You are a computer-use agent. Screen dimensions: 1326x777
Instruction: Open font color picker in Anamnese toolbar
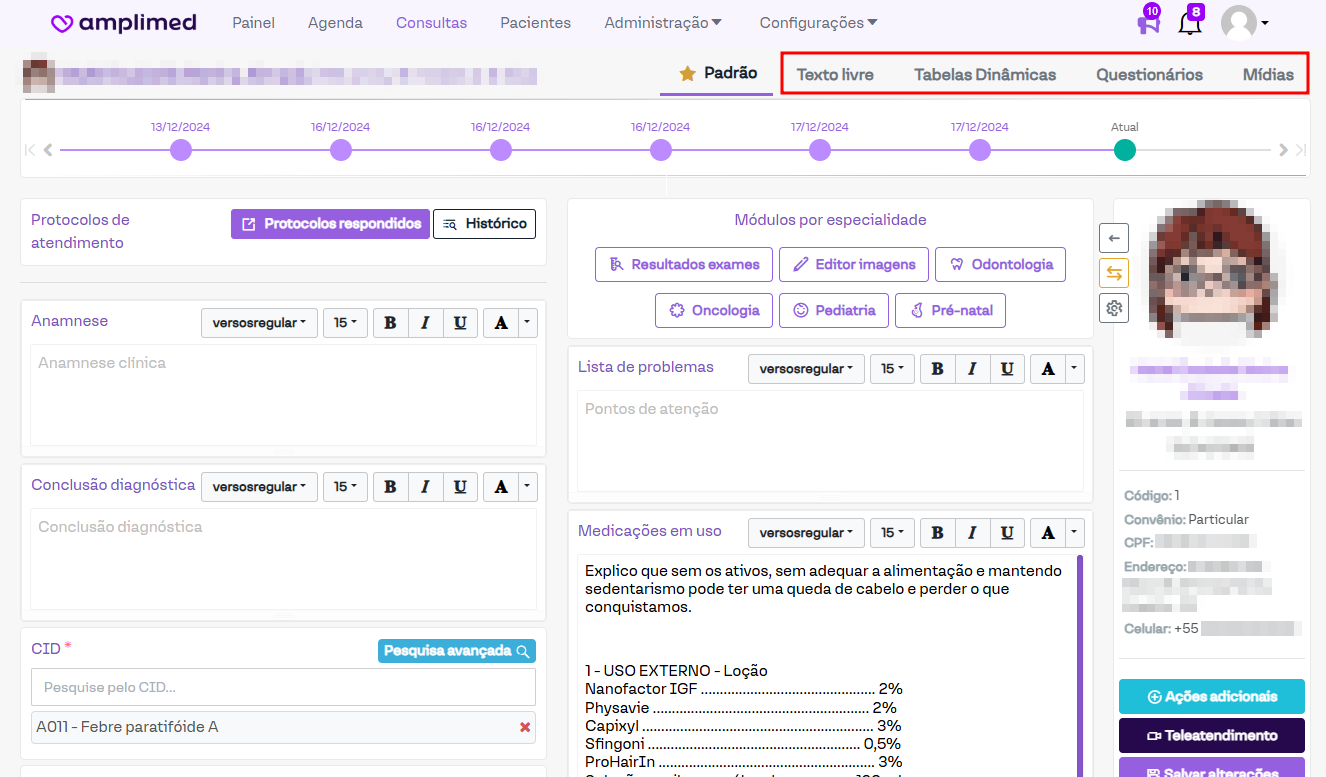(x=501, y=323)
